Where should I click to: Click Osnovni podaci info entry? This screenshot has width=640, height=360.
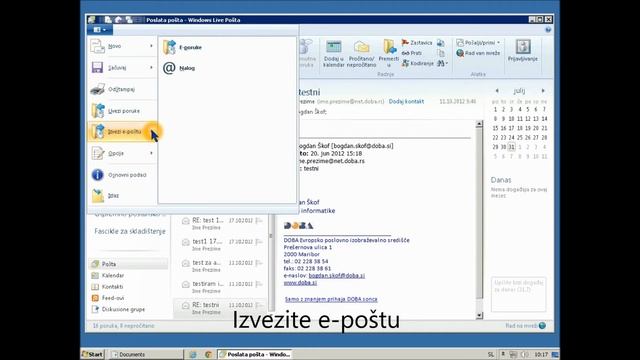[x=122, y=175]
